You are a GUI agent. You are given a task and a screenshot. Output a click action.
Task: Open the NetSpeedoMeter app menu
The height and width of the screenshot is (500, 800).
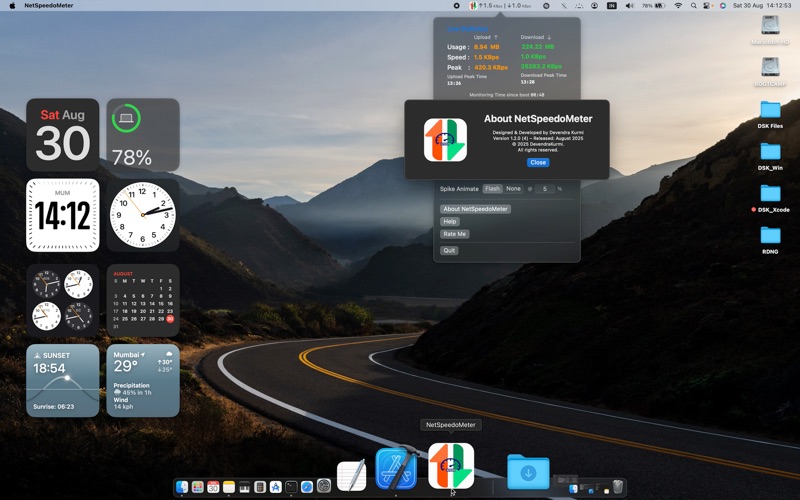click(48, 6)
